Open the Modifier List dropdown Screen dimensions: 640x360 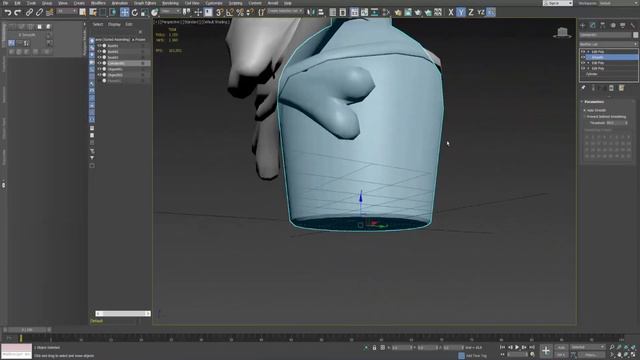[x=608, y=44]
